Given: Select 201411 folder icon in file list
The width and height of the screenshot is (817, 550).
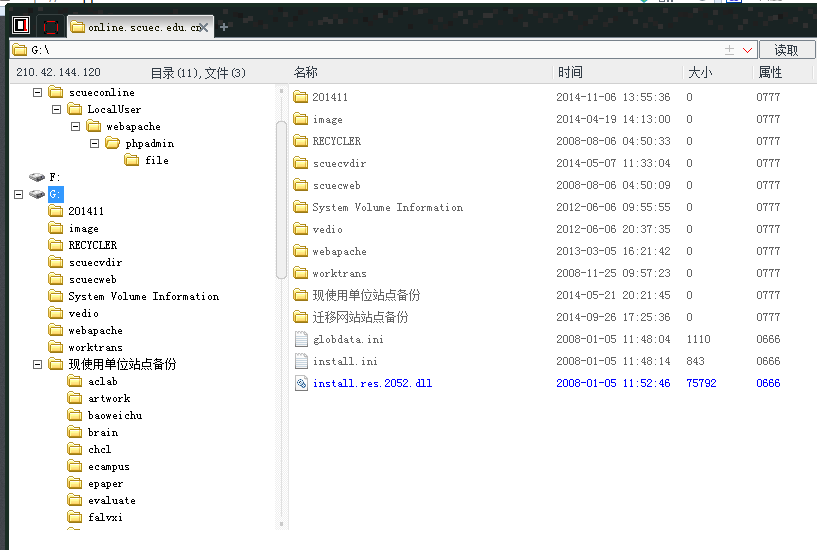Looking at the screenshot, I should 301,97.
